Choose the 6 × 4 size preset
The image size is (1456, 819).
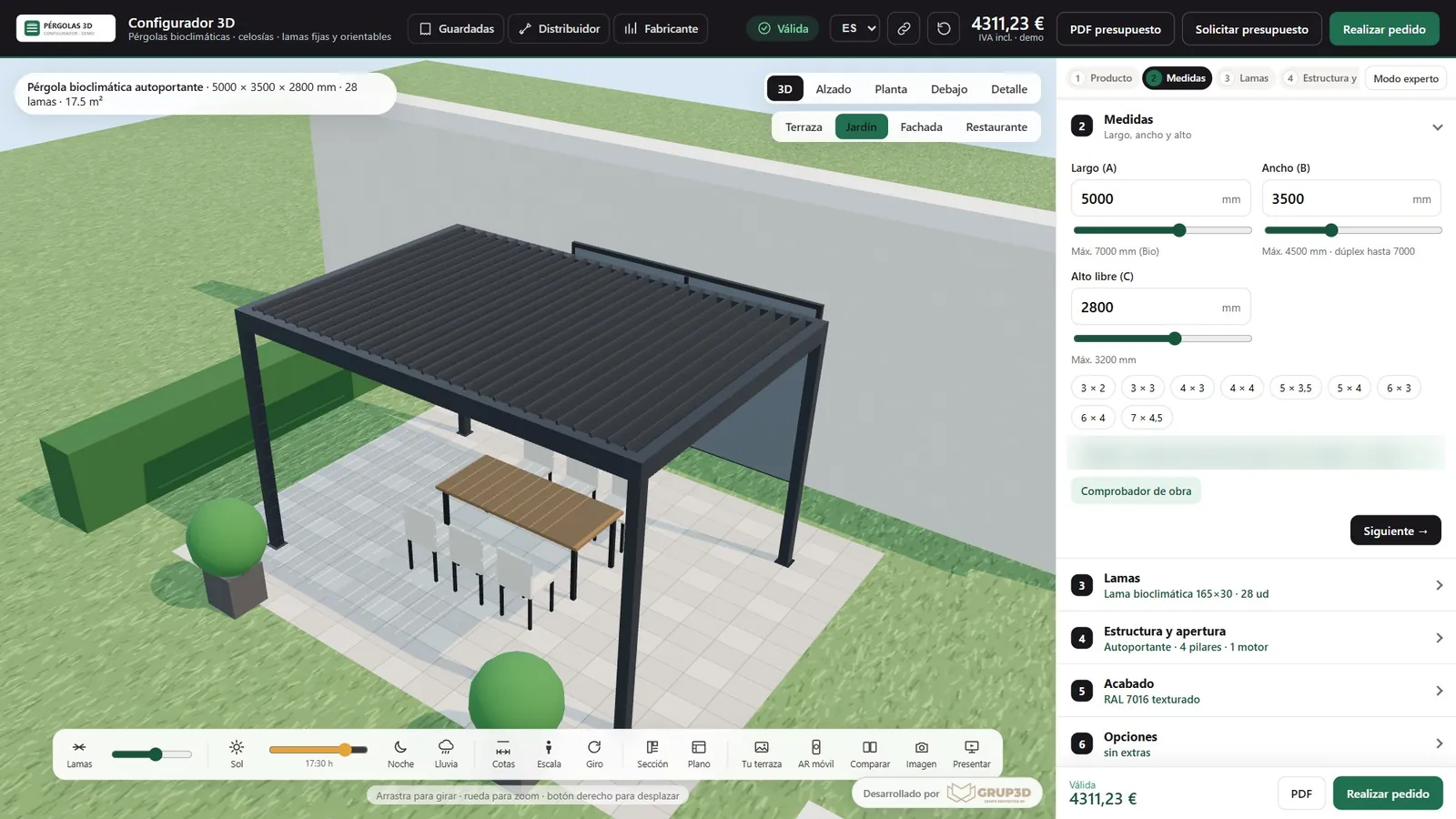1093,418
